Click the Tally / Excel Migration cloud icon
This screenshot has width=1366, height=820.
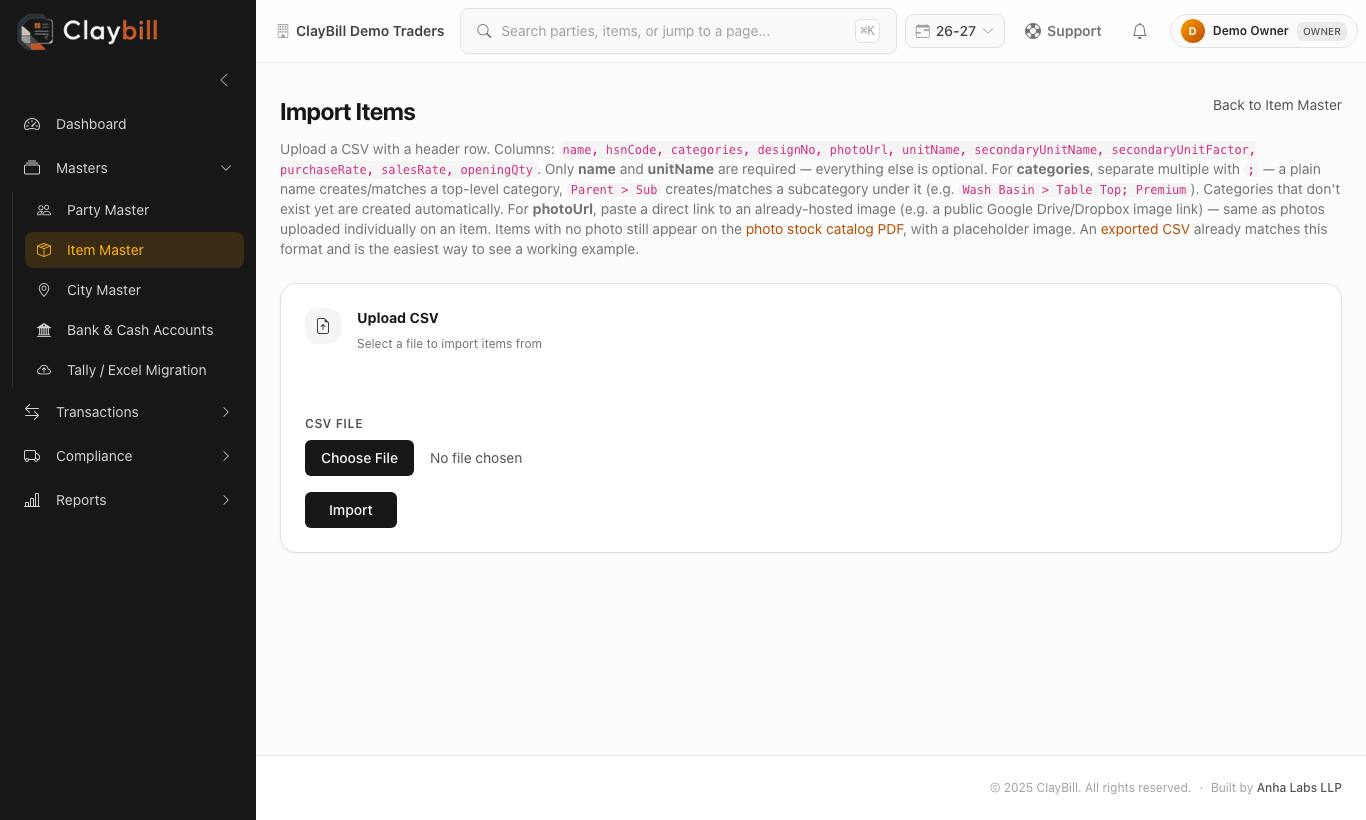pyautogui.click(x=44, y=370)
